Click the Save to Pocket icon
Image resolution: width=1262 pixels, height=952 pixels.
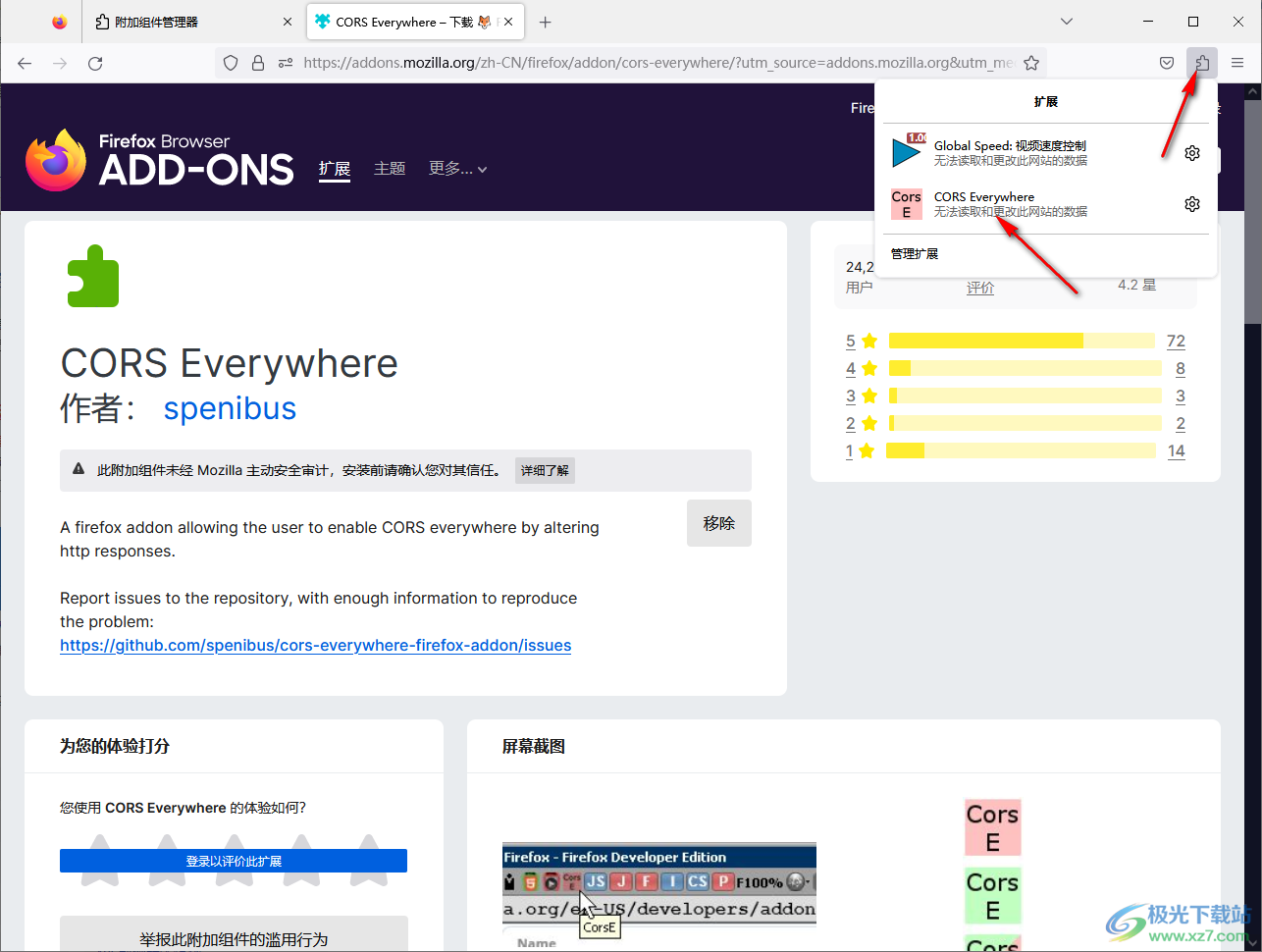[x=1167, y=63]
